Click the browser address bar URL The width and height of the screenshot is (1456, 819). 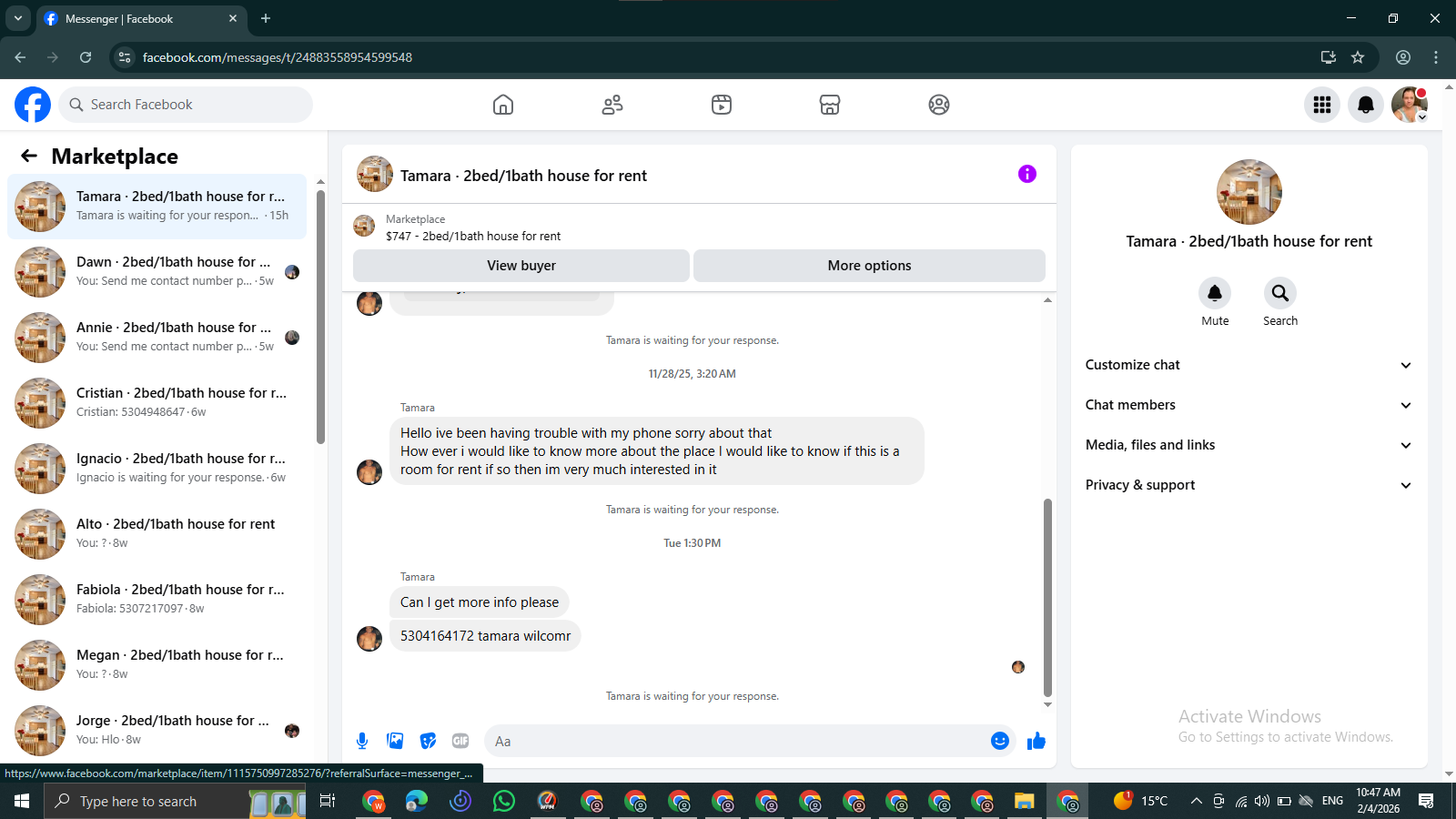tap(278, 57)
